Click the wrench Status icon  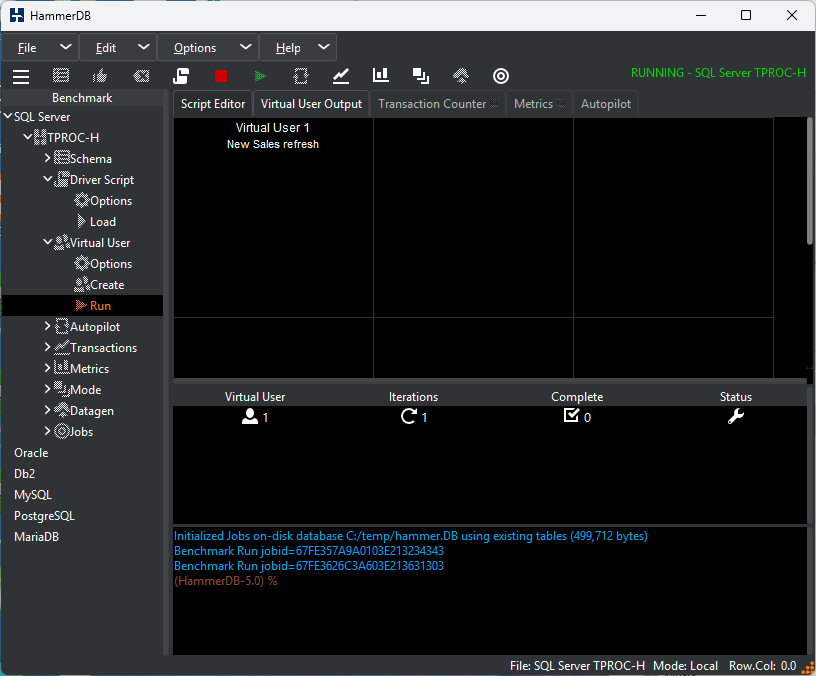736,416
